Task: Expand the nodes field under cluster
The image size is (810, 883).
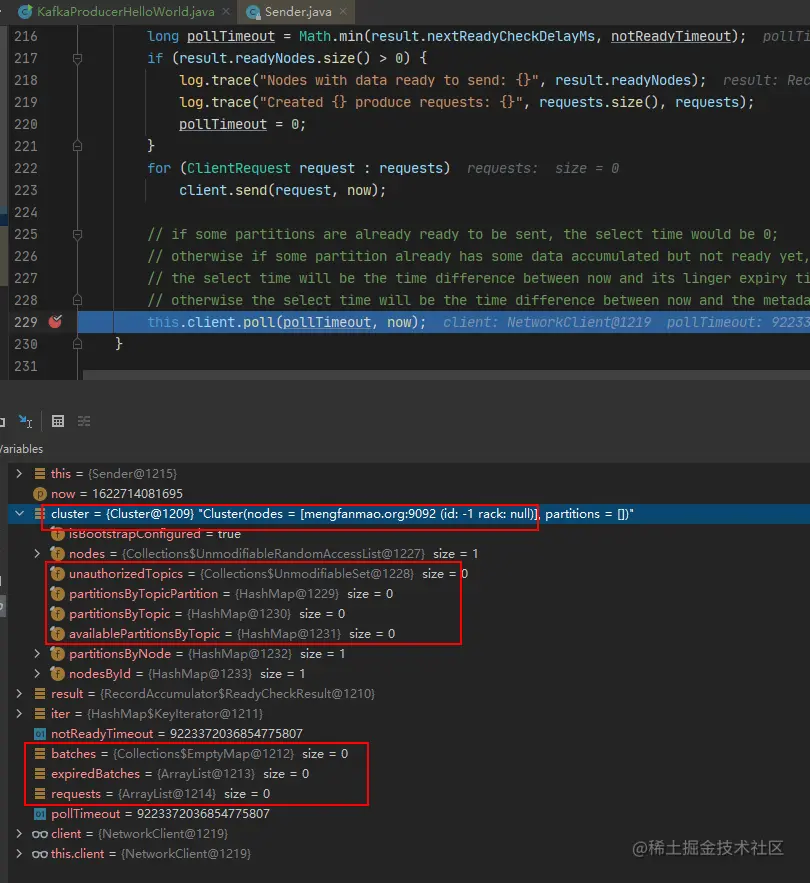Action: point(37,554)
